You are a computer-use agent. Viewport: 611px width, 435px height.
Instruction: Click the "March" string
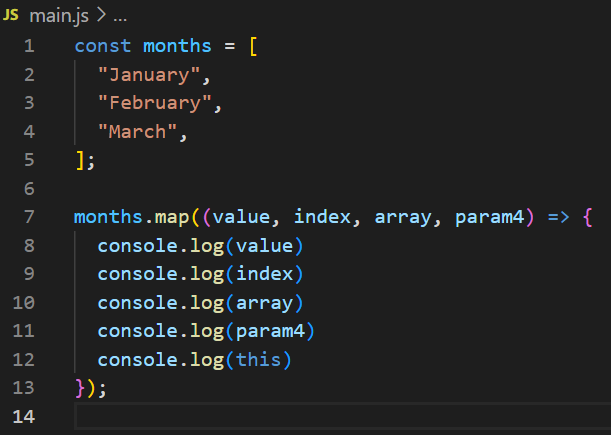[138, 131]
